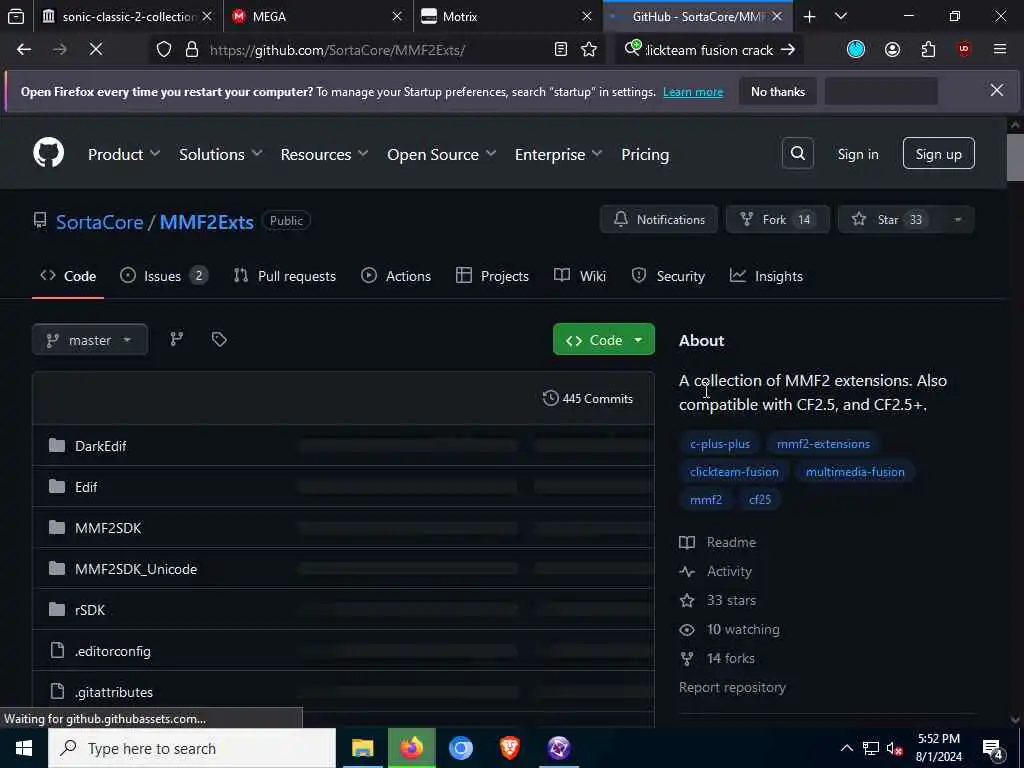Go to the Actions tab

(396, 276)
